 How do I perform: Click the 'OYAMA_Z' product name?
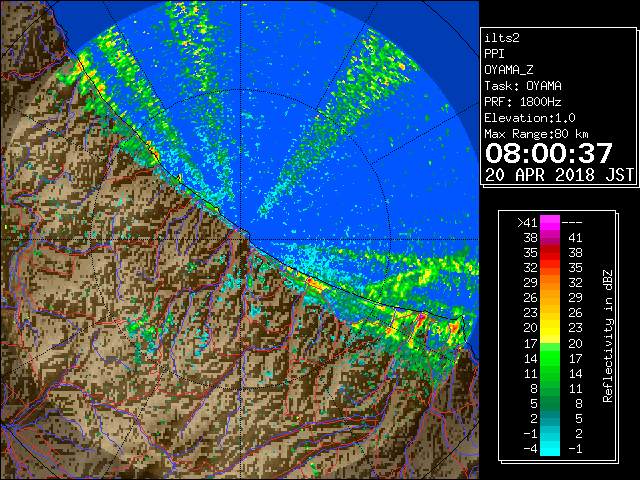509,70
